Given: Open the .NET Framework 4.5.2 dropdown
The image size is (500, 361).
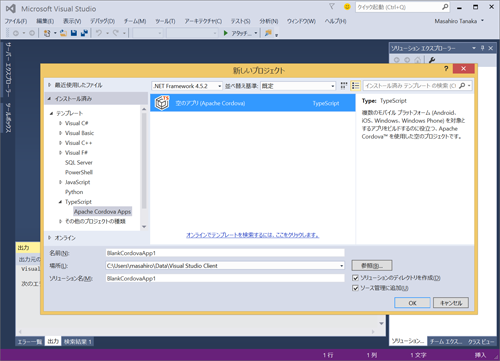Looking at the screenshot, I should pyautogui.click(x=187, y=86).
